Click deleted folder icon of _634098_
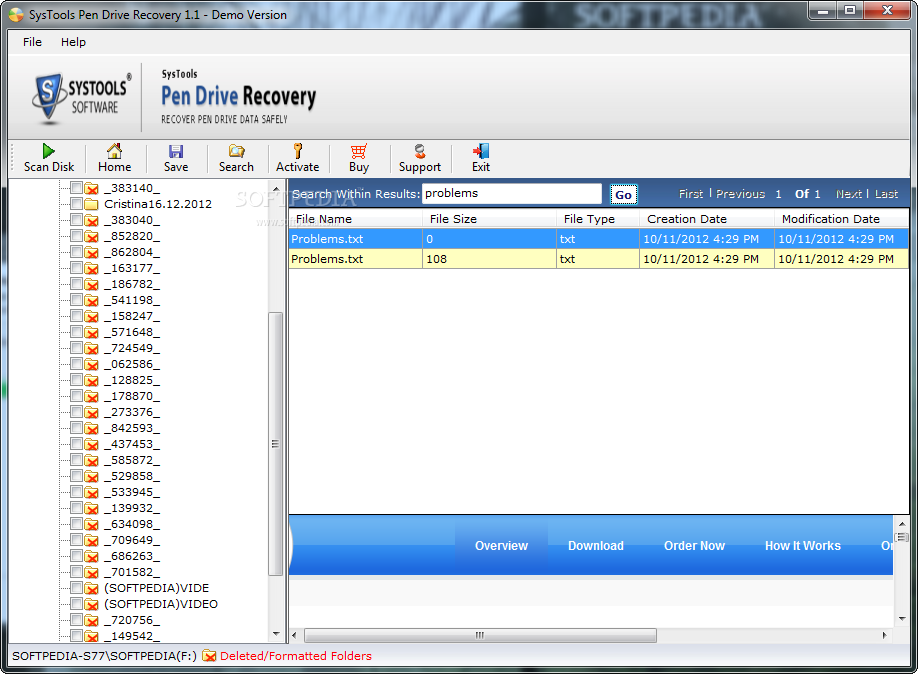This screenshot has height=674, width=918. pyautogui.click(x=91, y=524)
